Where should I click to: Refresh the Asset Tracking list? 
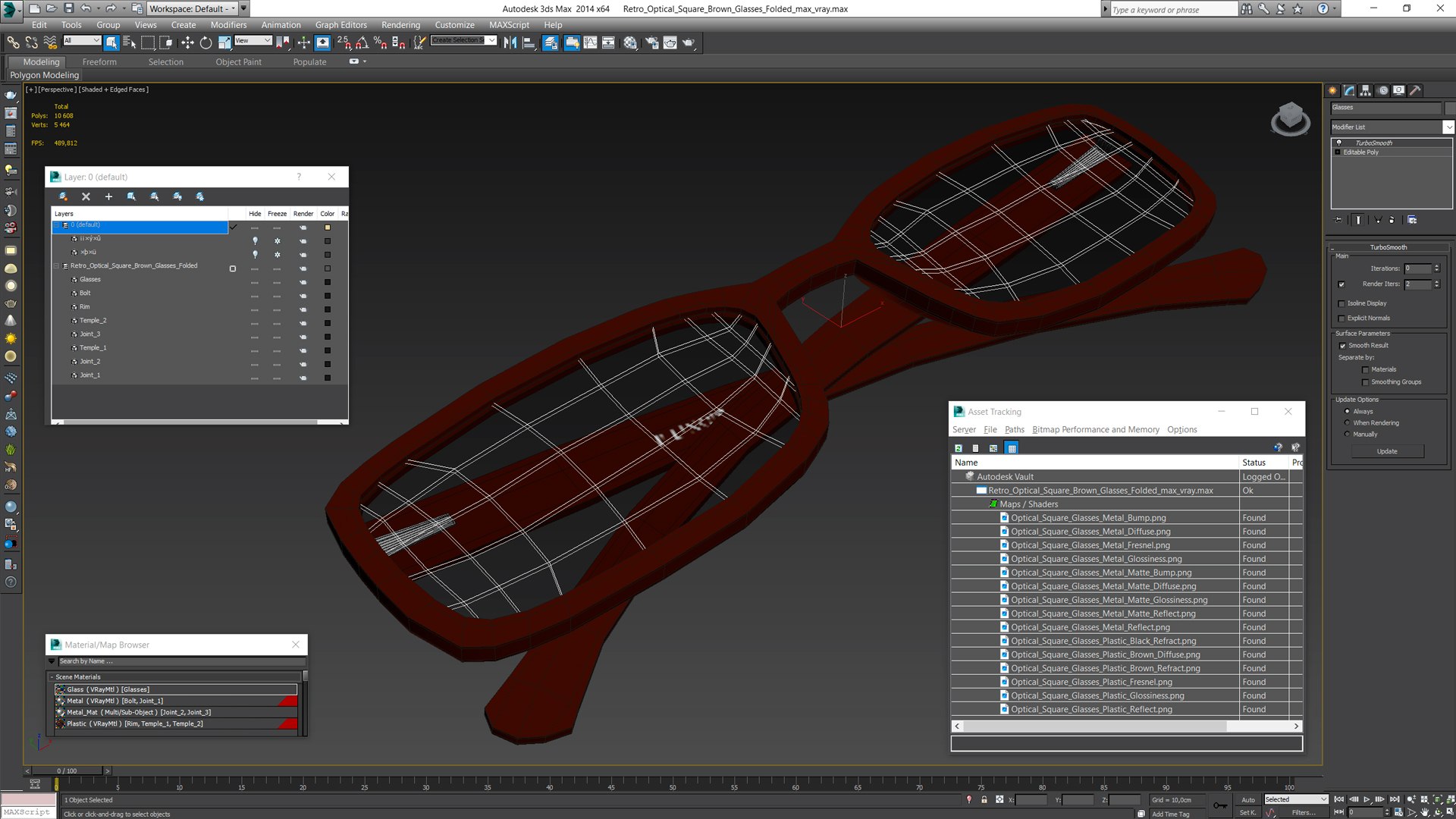959,448
